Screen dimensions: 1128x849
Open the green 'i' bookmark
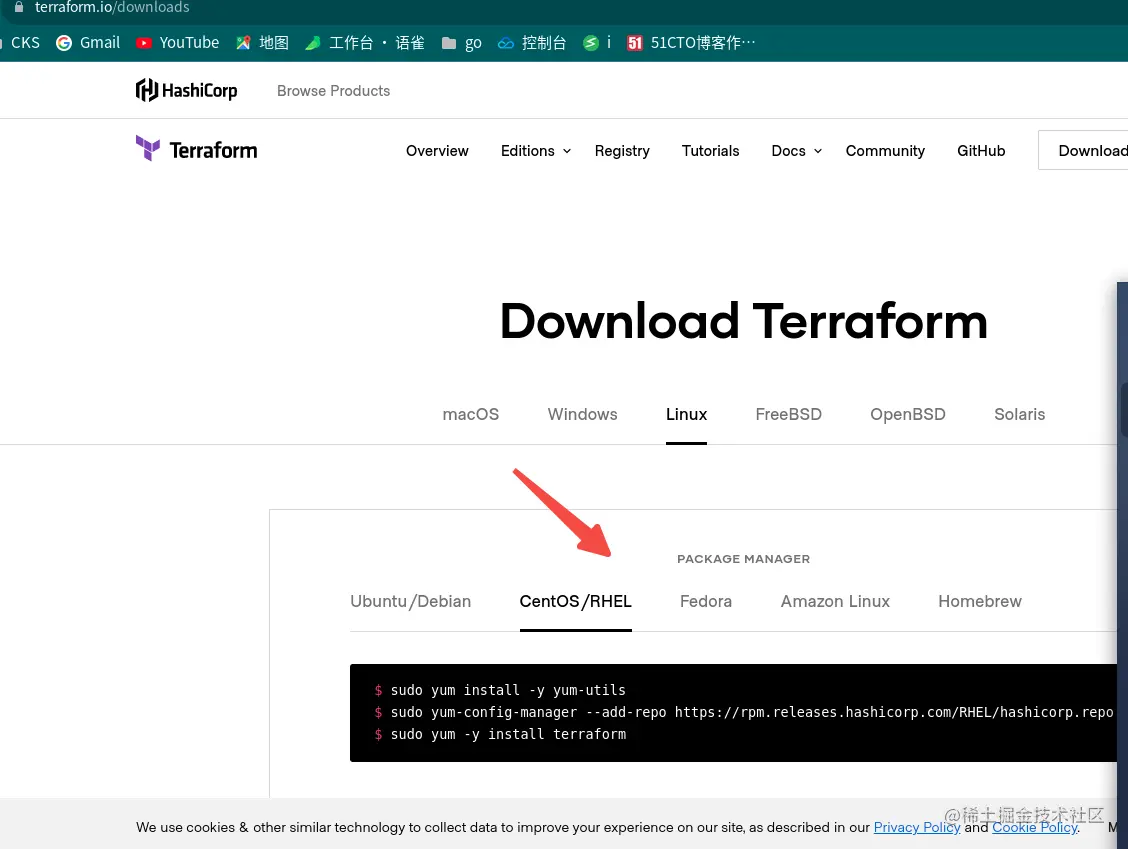[596, 42]
